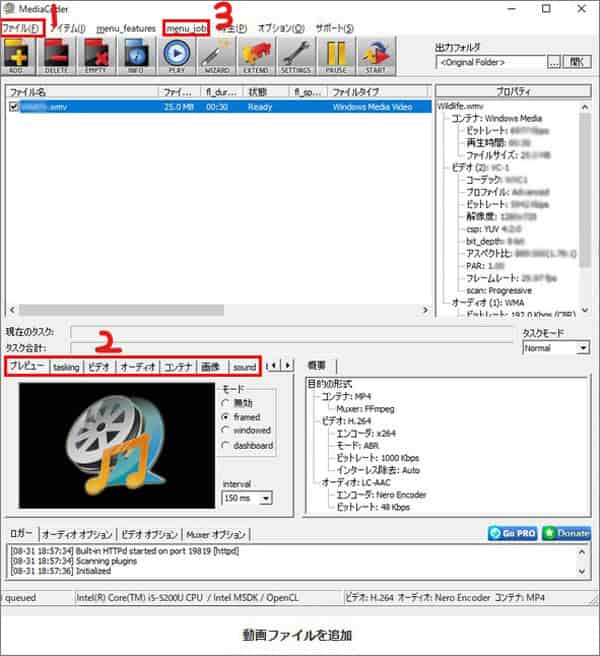Click the file list scroll-right arrow
The width and height of the screenshot is (600, 656).
[426, 310]
